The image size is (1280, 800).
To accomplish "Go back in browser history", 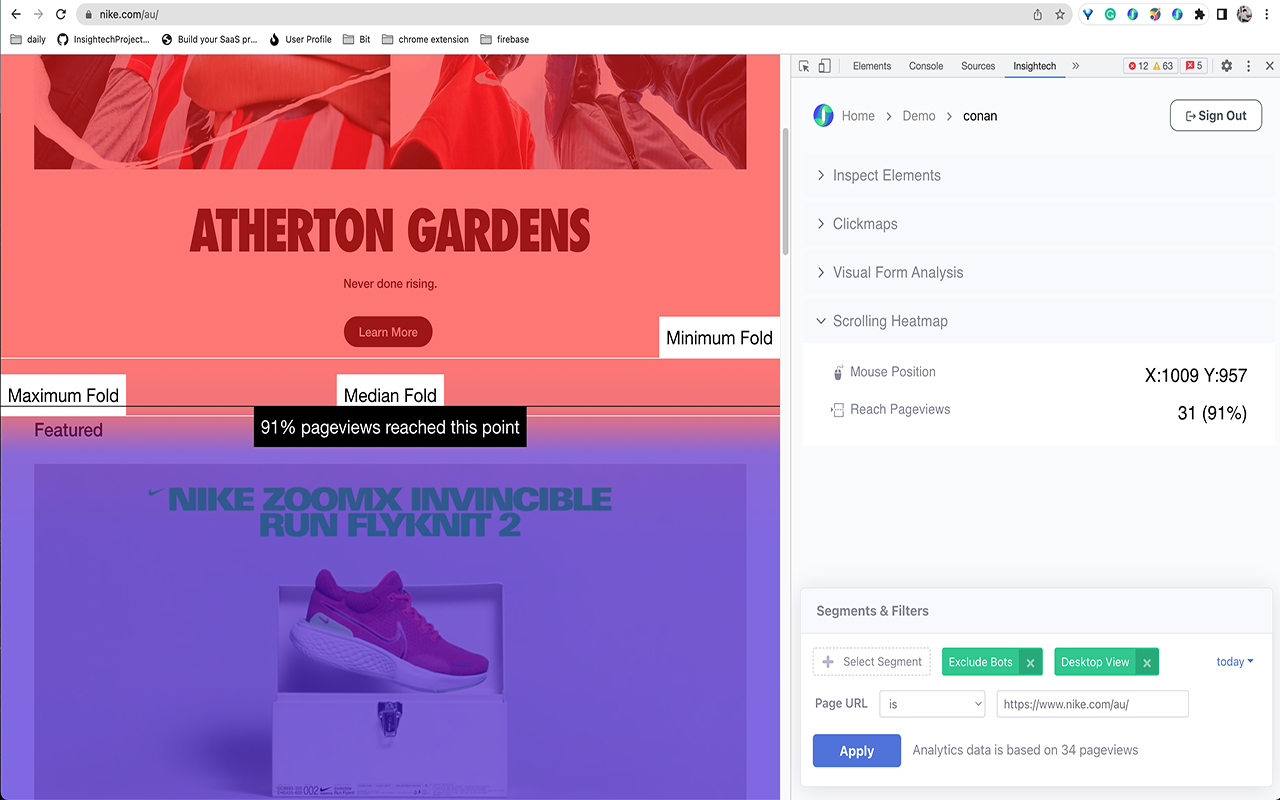I will click(x=15, y=15).
